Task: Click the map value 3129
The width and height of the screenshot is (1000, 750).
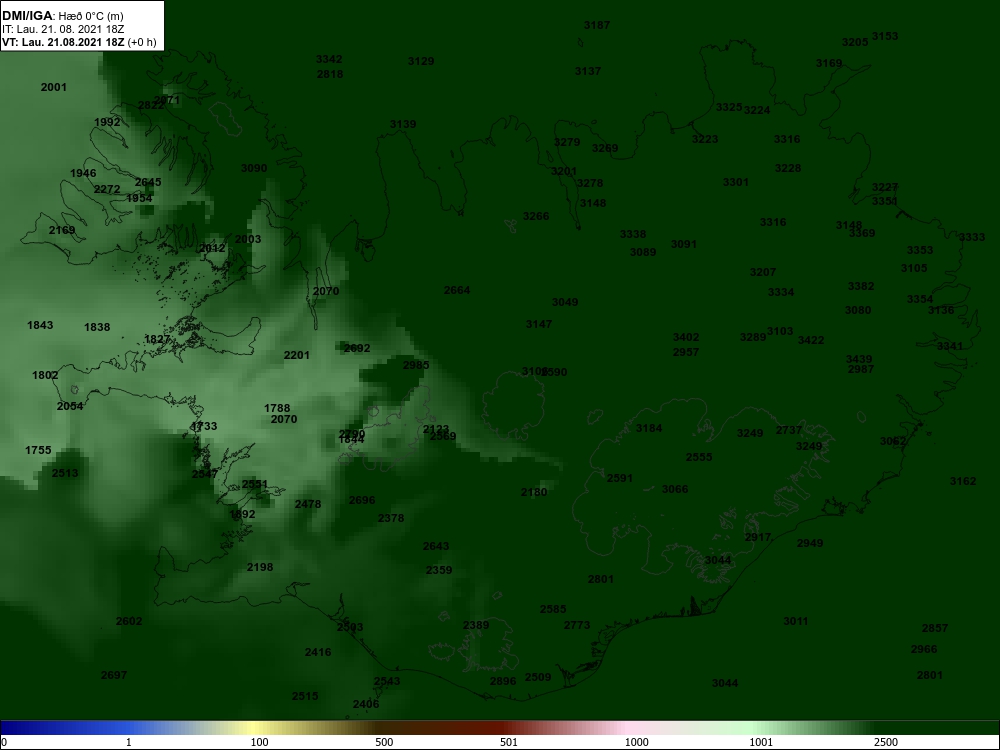Action: coord(421,61)
